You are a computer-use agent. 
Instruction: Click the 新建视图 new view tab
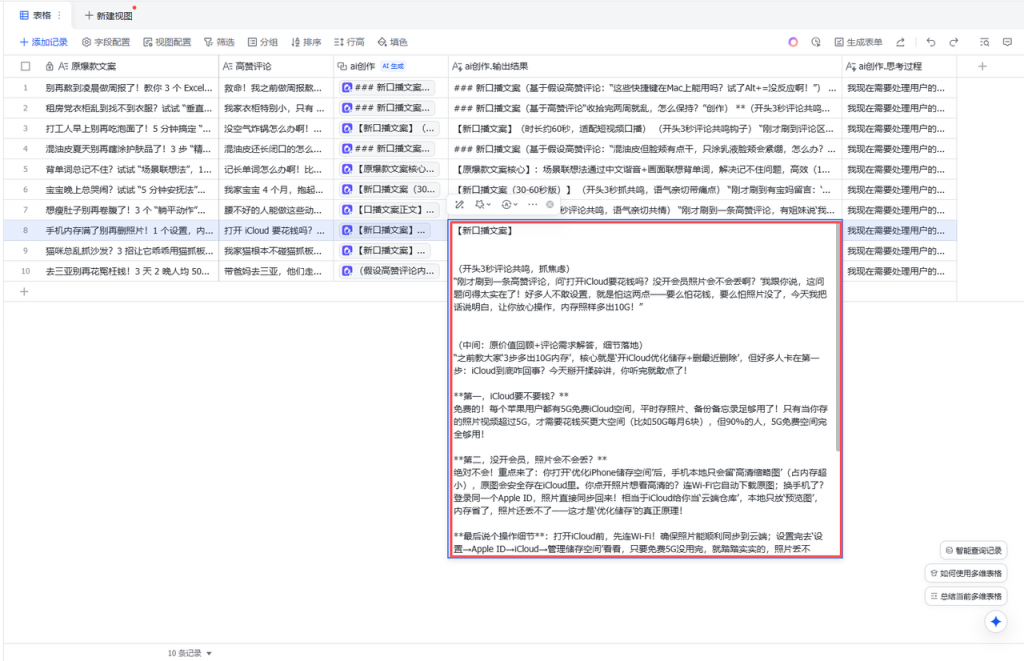[108, 15]
